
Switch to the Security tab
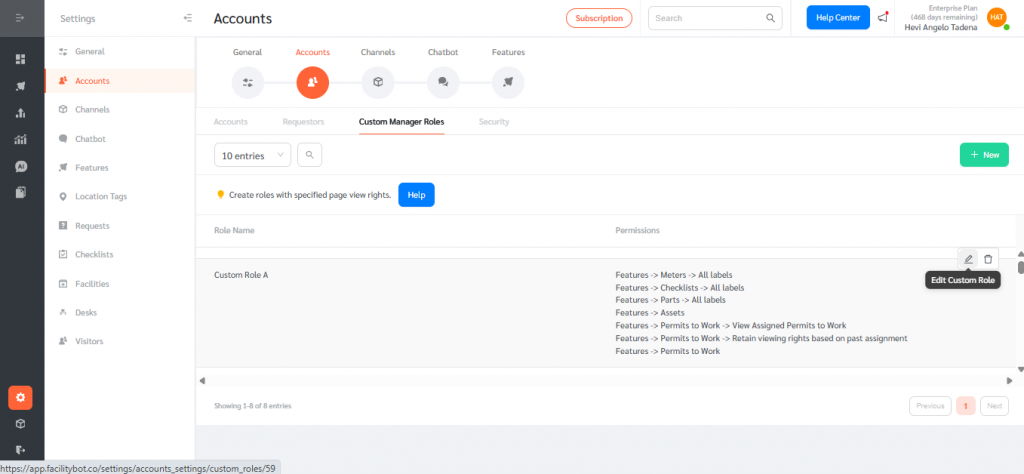[x=493, y=122]
